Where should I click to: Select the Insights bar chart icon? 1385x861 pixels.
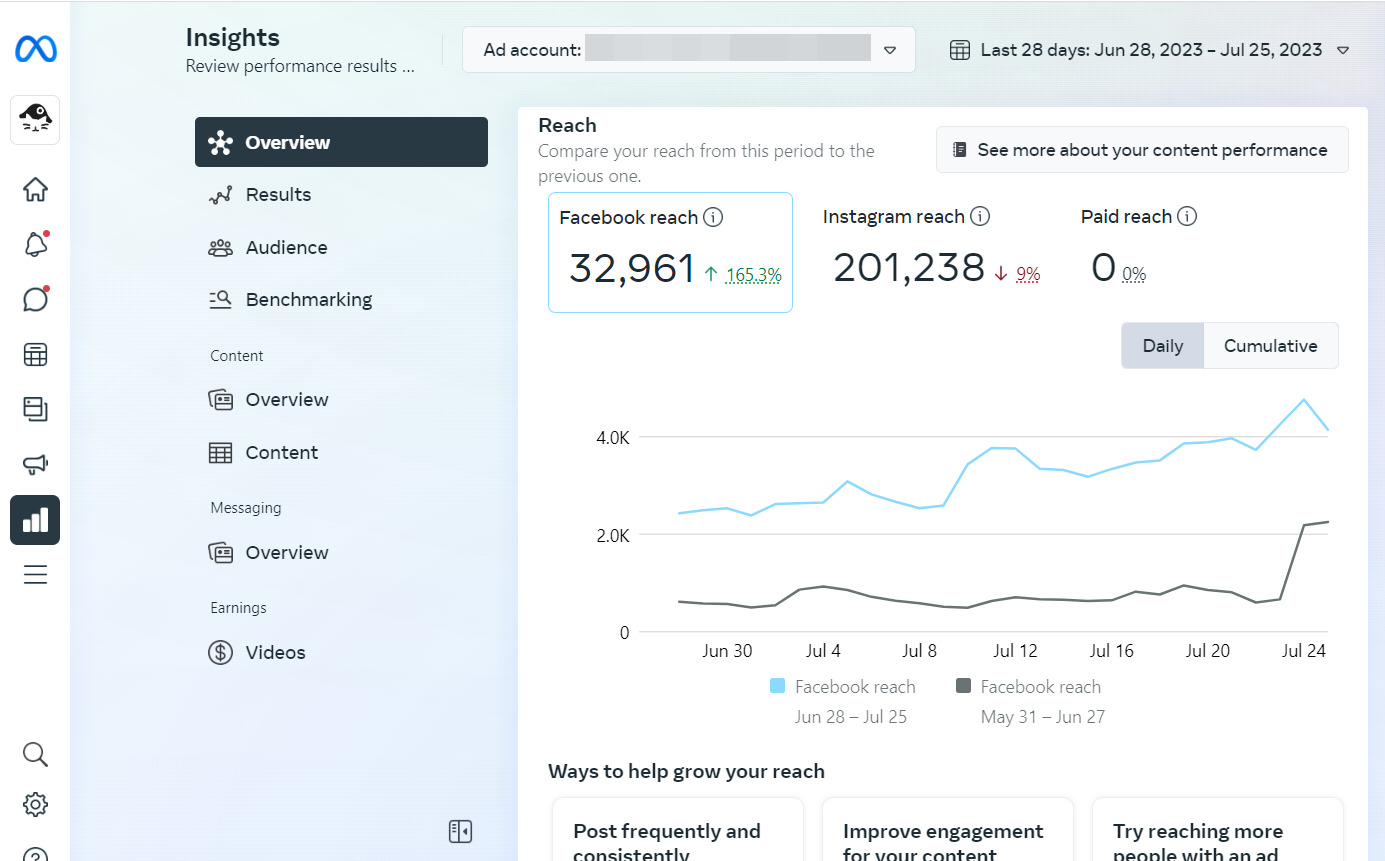[35, 520]
